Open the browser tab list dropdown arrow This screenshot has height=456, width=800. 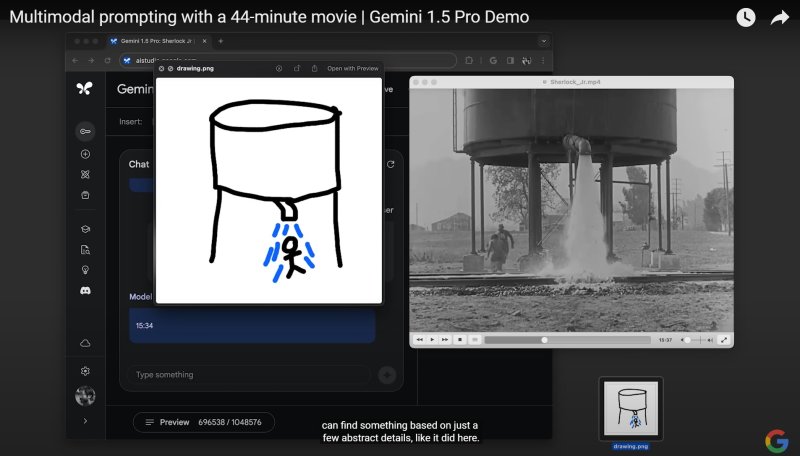point(544,41)
